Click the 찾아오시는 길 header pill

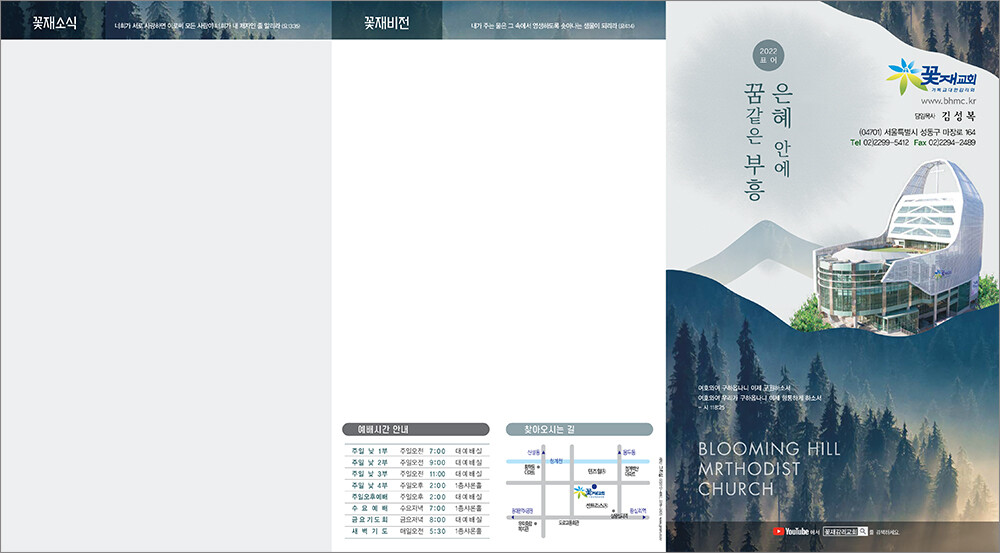click(579, 428)
